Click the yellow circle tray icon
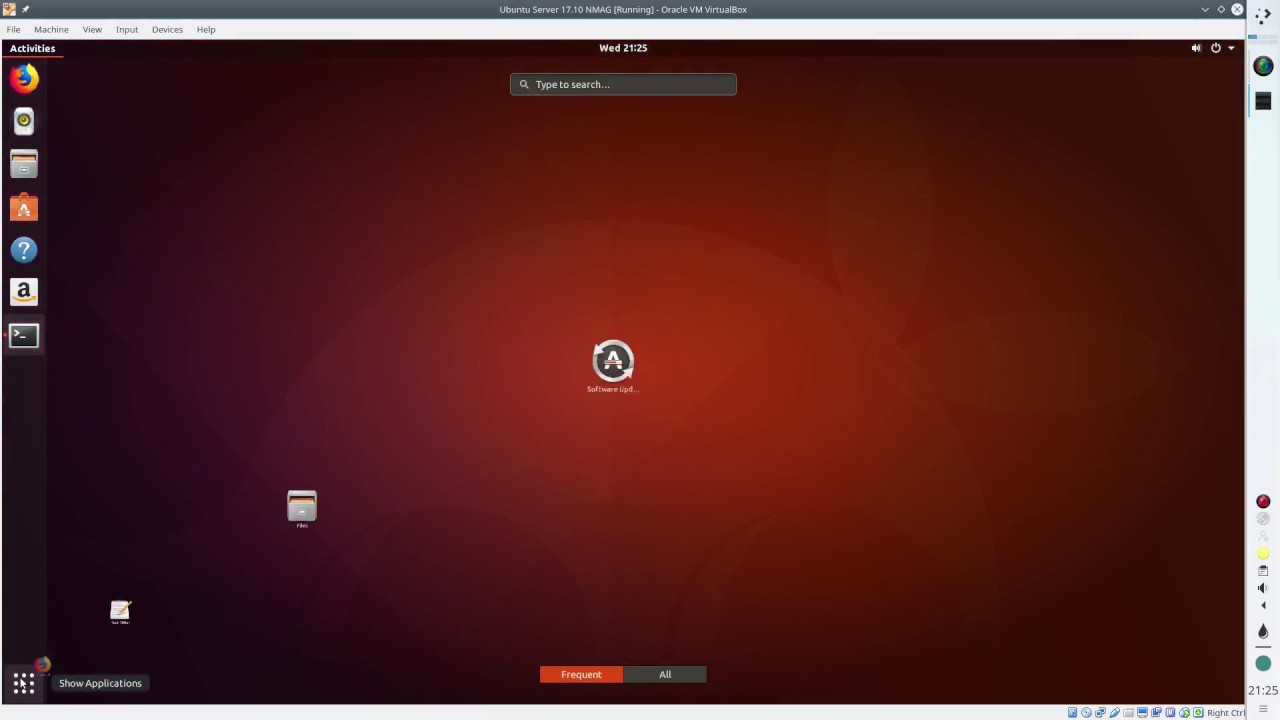 (x=1263, y=554)
